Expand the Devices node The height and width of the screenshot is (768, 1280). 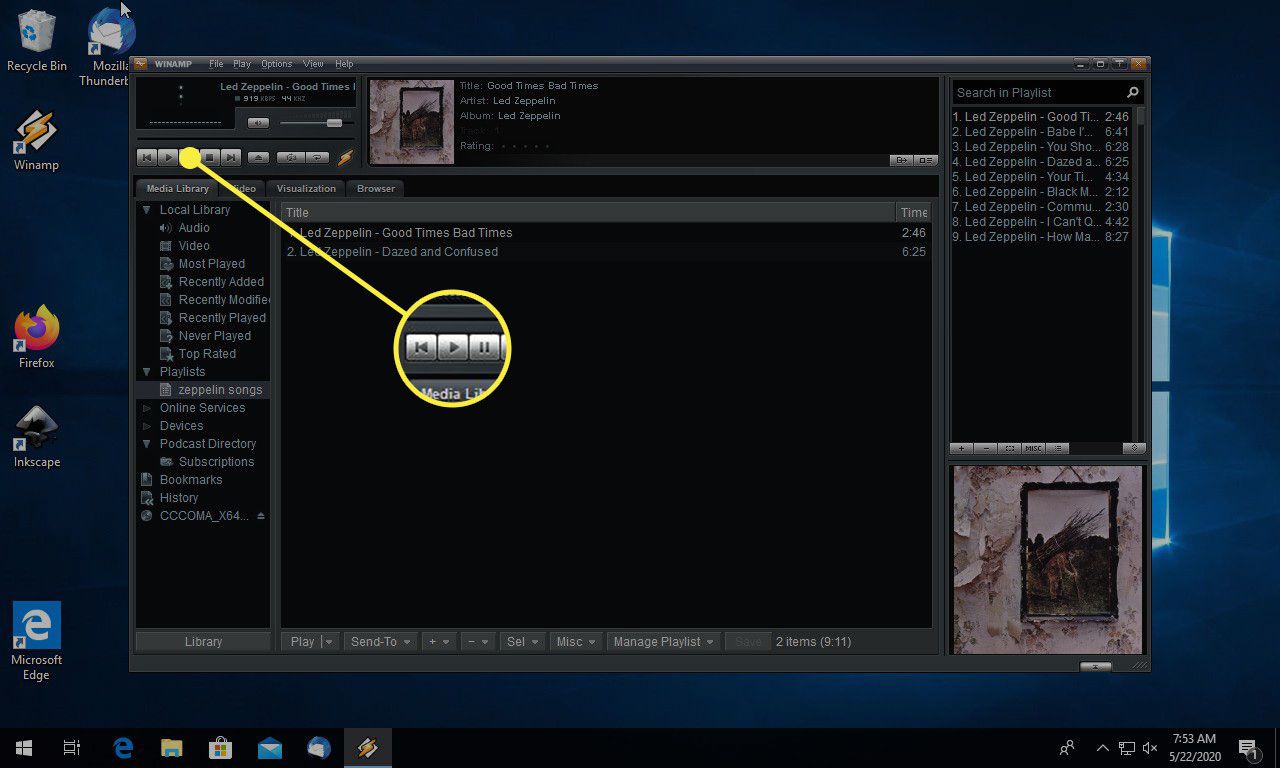pyautogui.click(x=147, y=426)
